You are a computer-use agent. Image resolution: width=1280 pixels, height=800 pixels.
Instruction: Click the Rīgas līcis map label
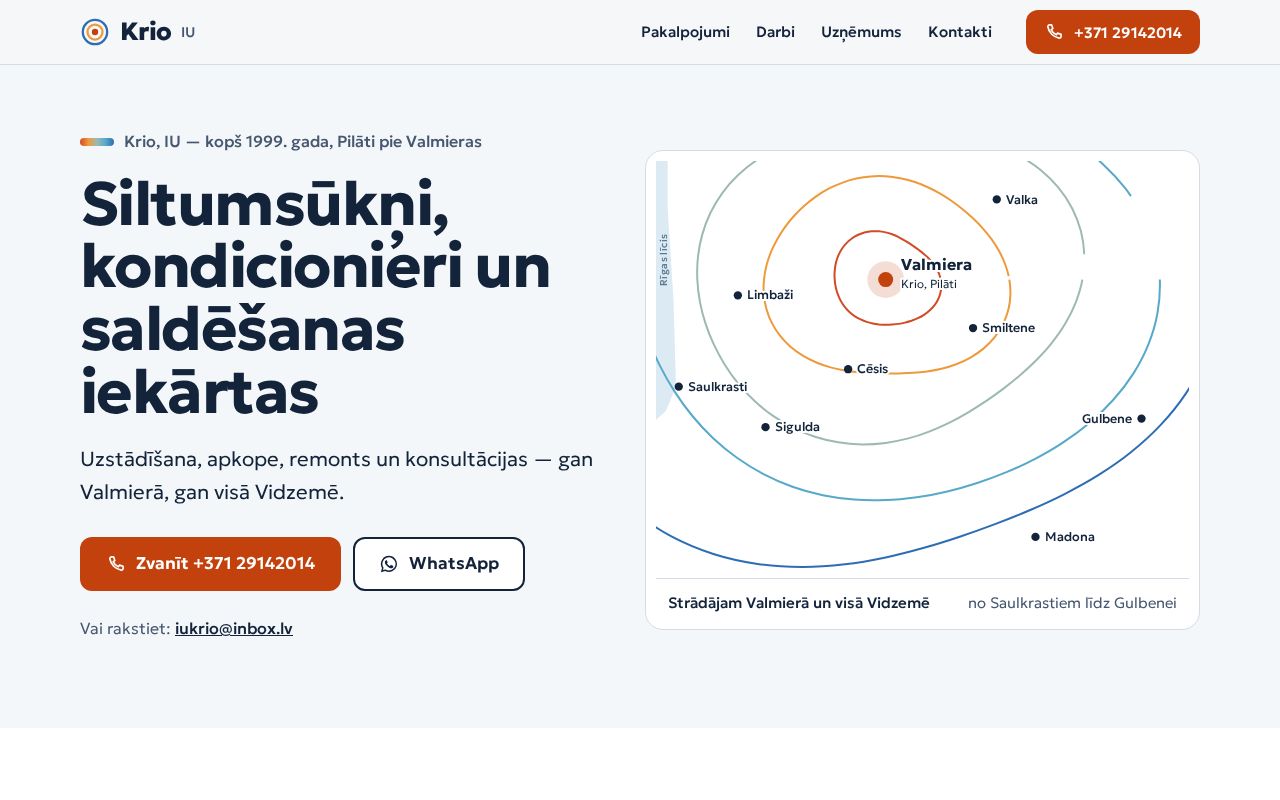[x=664, y=260]
